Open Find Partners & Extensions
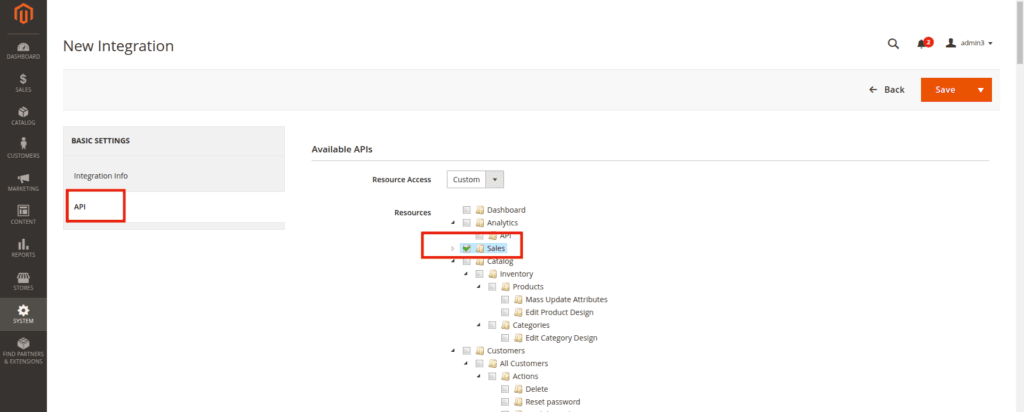1024x412 pixels. pyautogui.click(x=23, y=351)
